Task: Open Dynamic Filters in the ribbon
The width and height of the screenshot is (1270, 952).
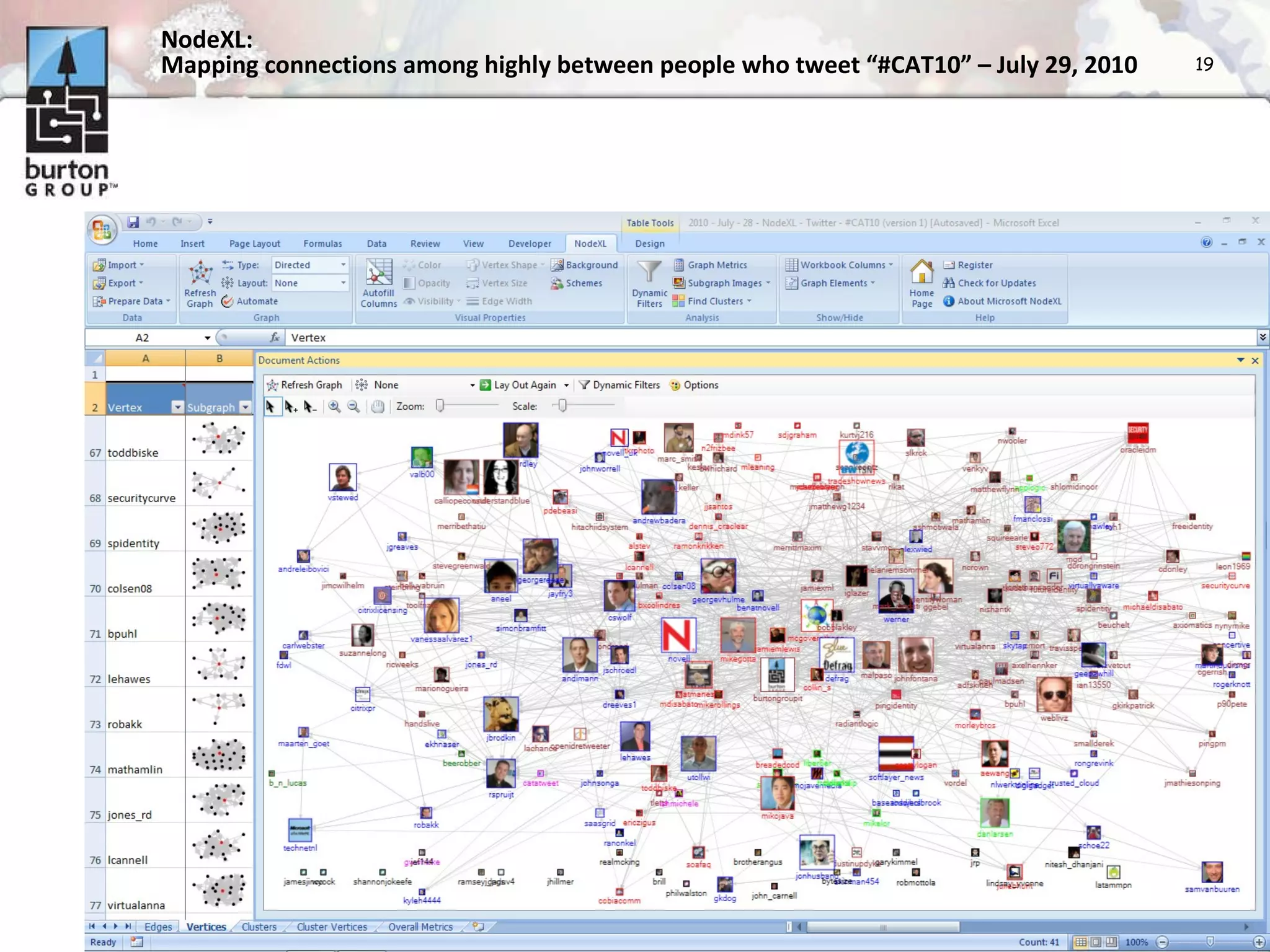Action: [x=649, y=284]
